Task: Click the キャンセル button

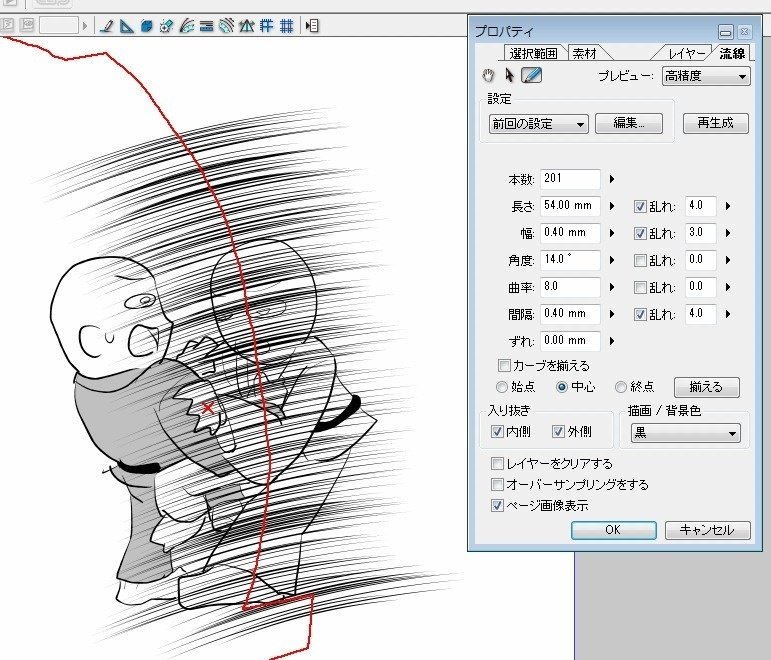Action: coord(707,530)
